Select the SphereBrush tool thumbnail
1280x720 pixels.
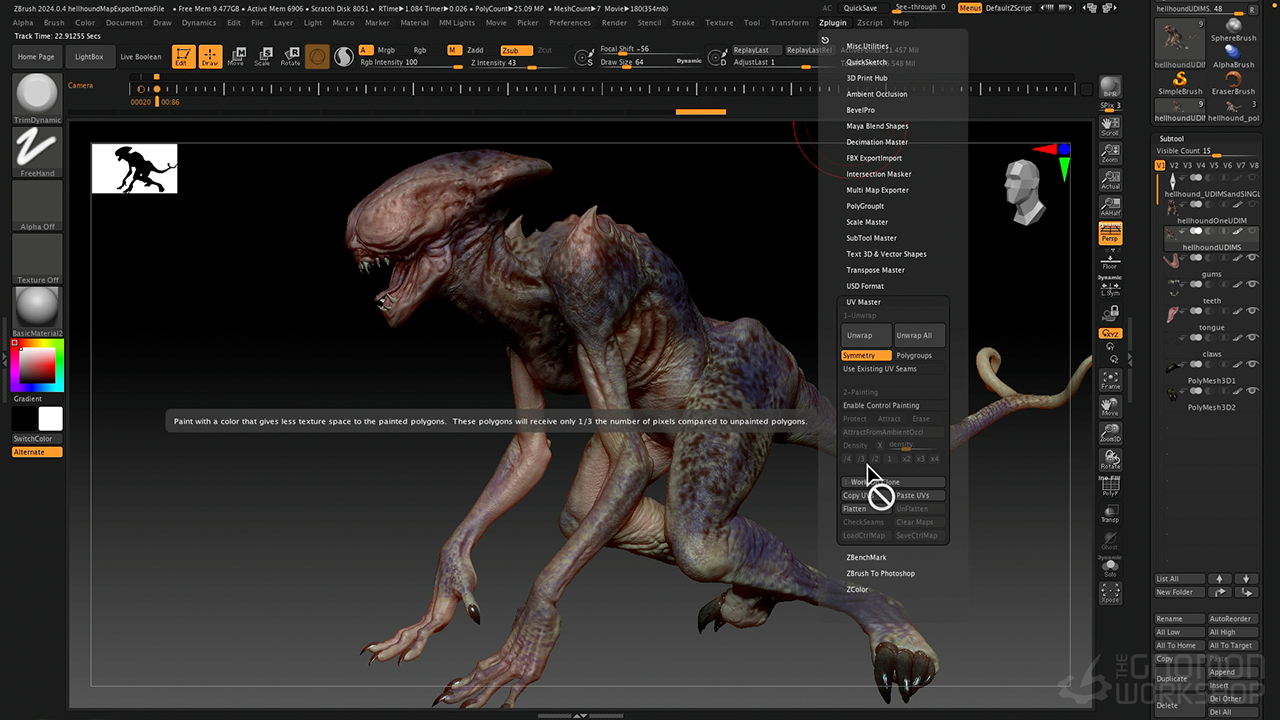click(x=1233, y=30)
